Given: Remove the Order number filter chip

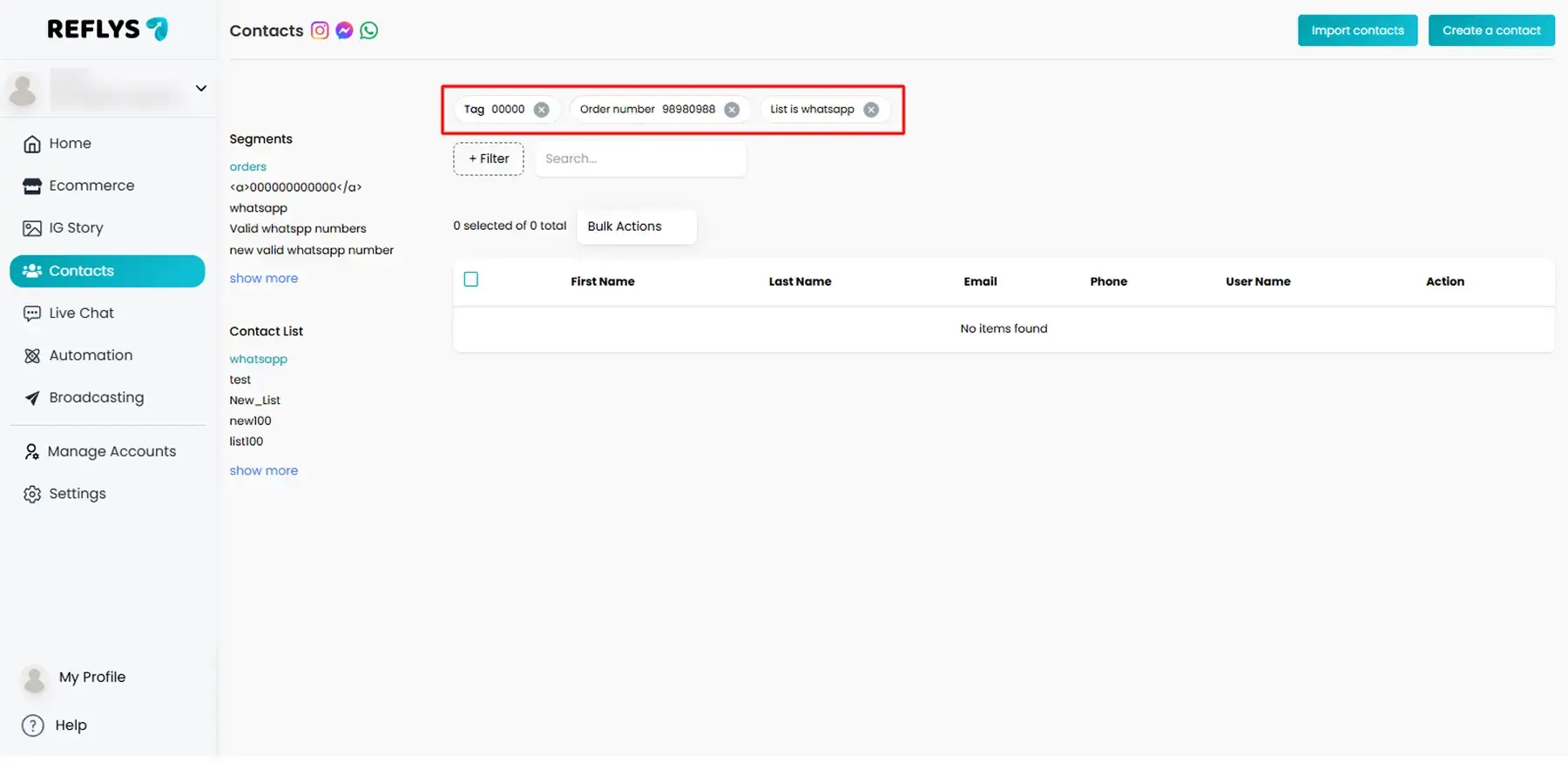Looking at the screenshot, I should (732, 110).
